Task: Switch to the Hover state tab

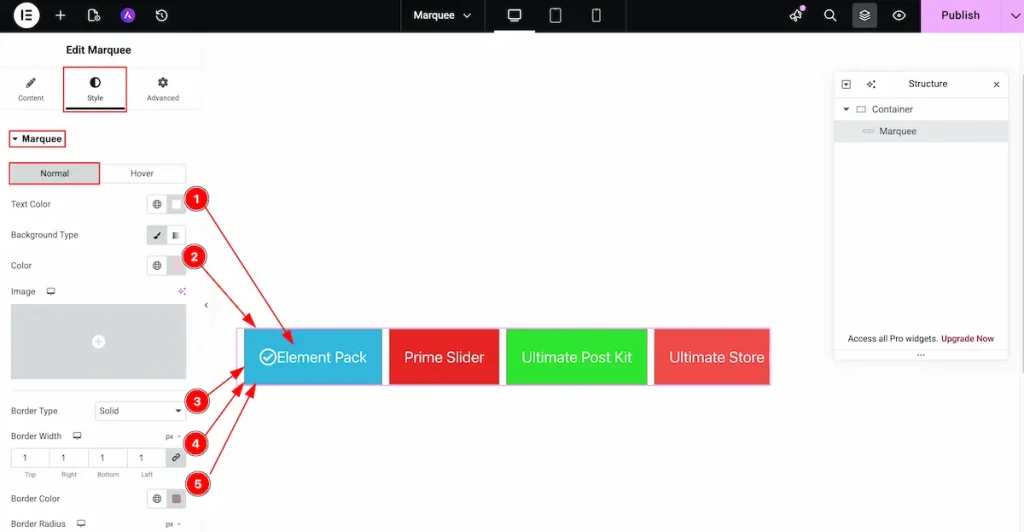Action: [142, 174]
